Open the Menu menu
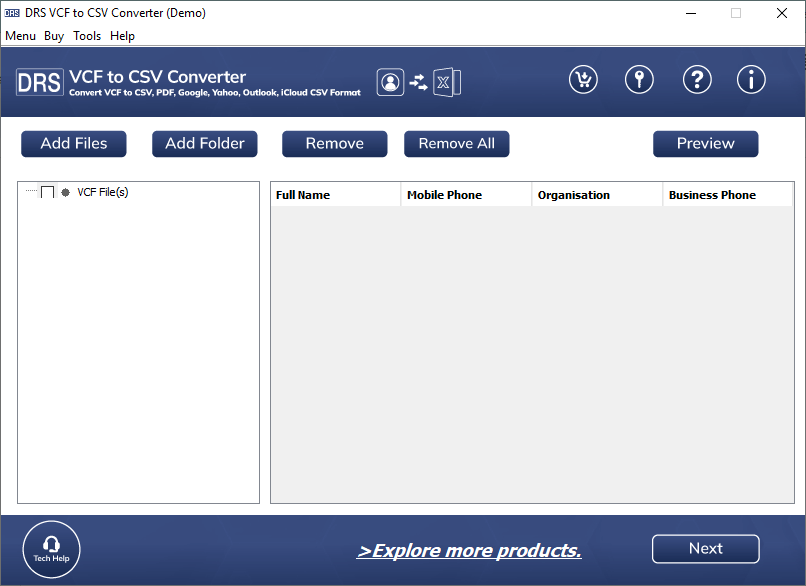Screen dimensions: 806x586 pyautogui.click(x=21, y=36)
